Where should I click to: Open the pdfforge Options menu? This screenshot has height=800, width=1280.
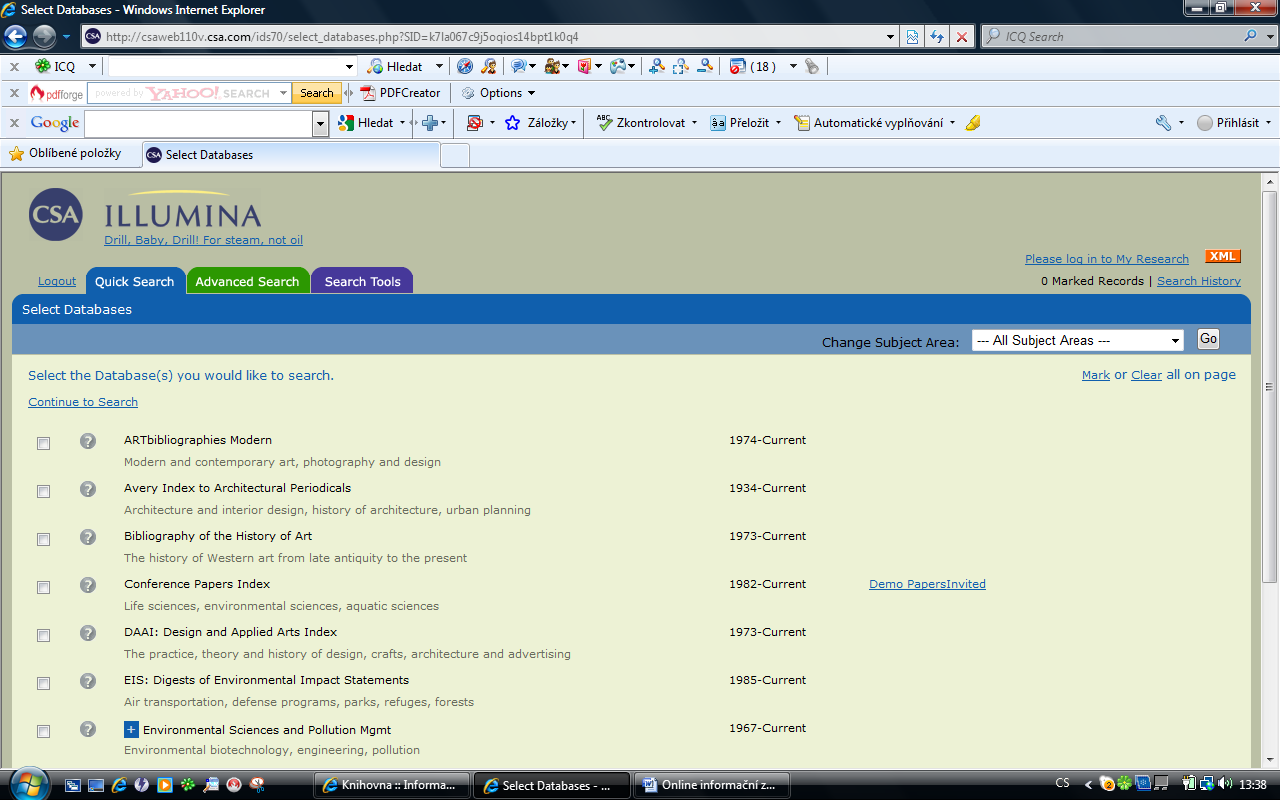pos(498,93)
